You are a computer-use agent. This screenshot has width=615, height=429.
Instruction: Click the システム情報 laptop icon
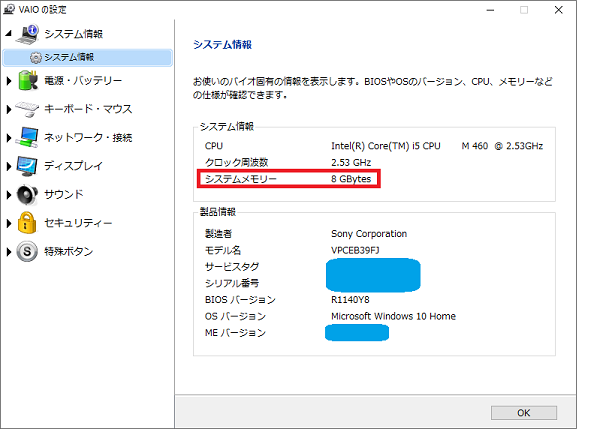point(27,34)
